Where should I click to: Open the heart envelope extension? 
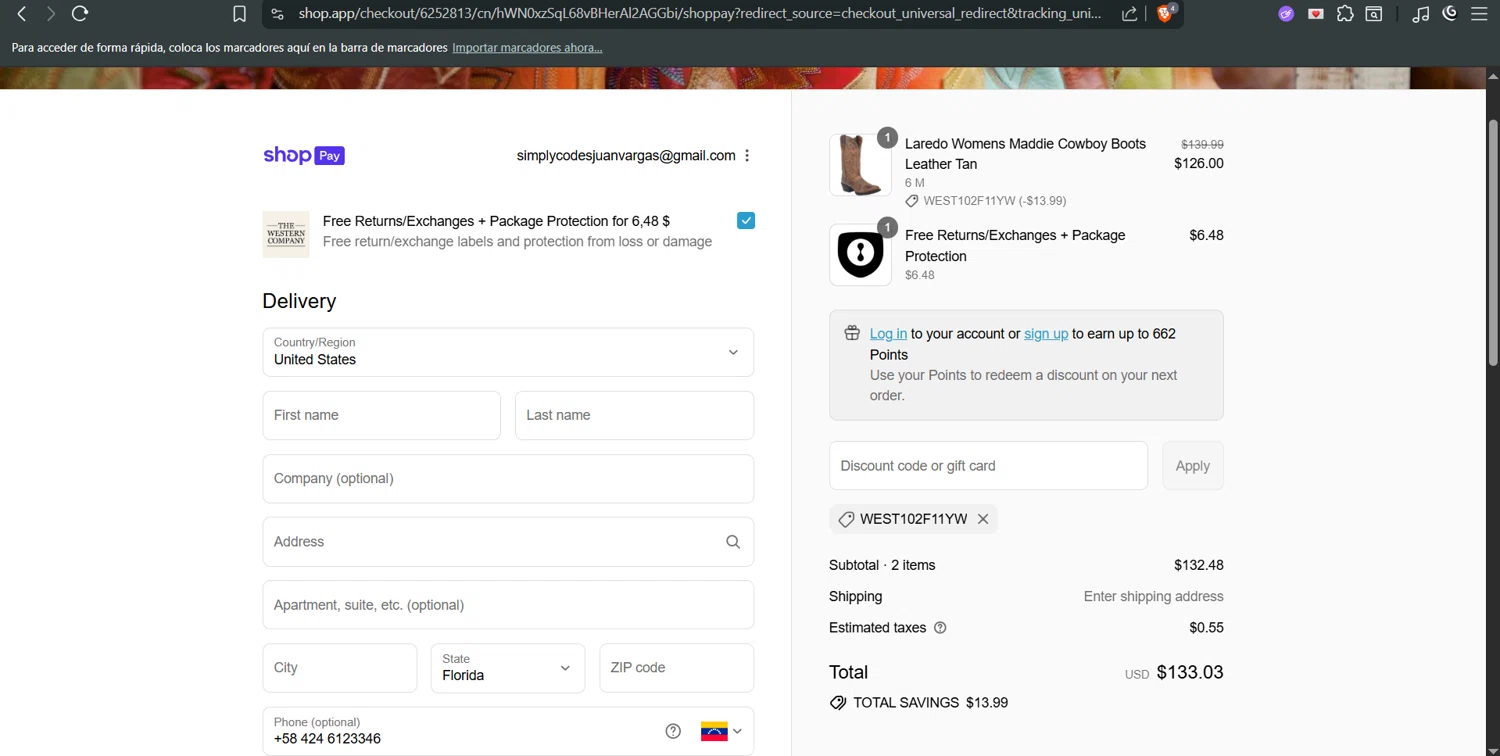1316,14
